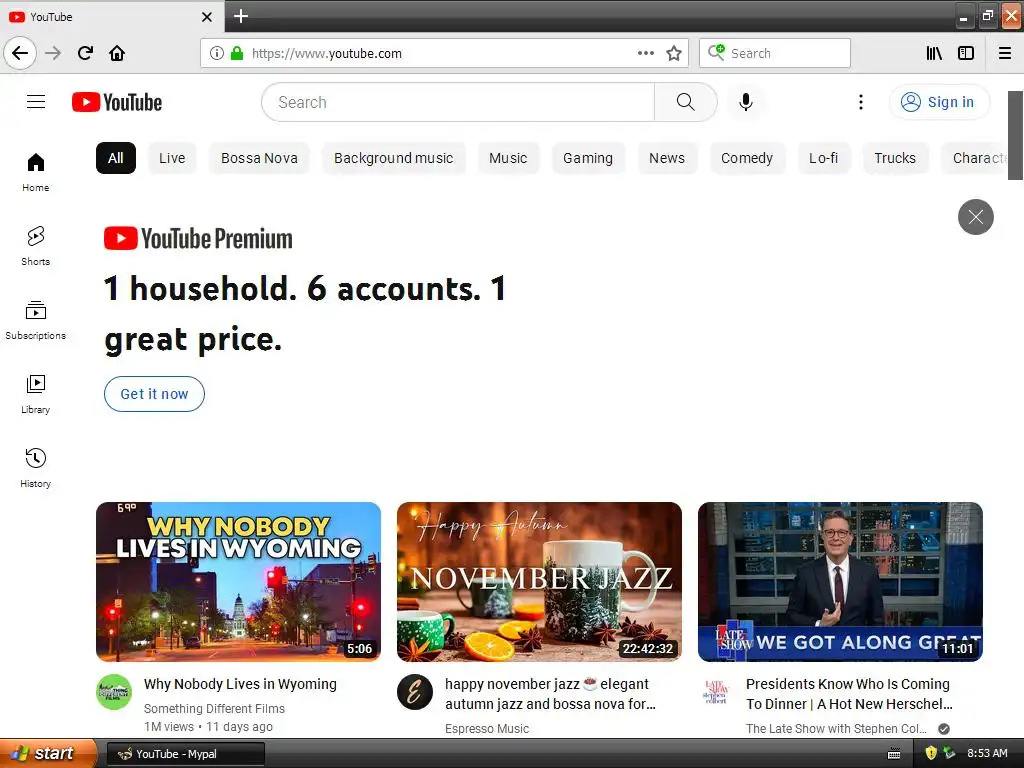Select the Background music filter chip
This screenshot has height=768, width=1024.
[x=394, y=158]
